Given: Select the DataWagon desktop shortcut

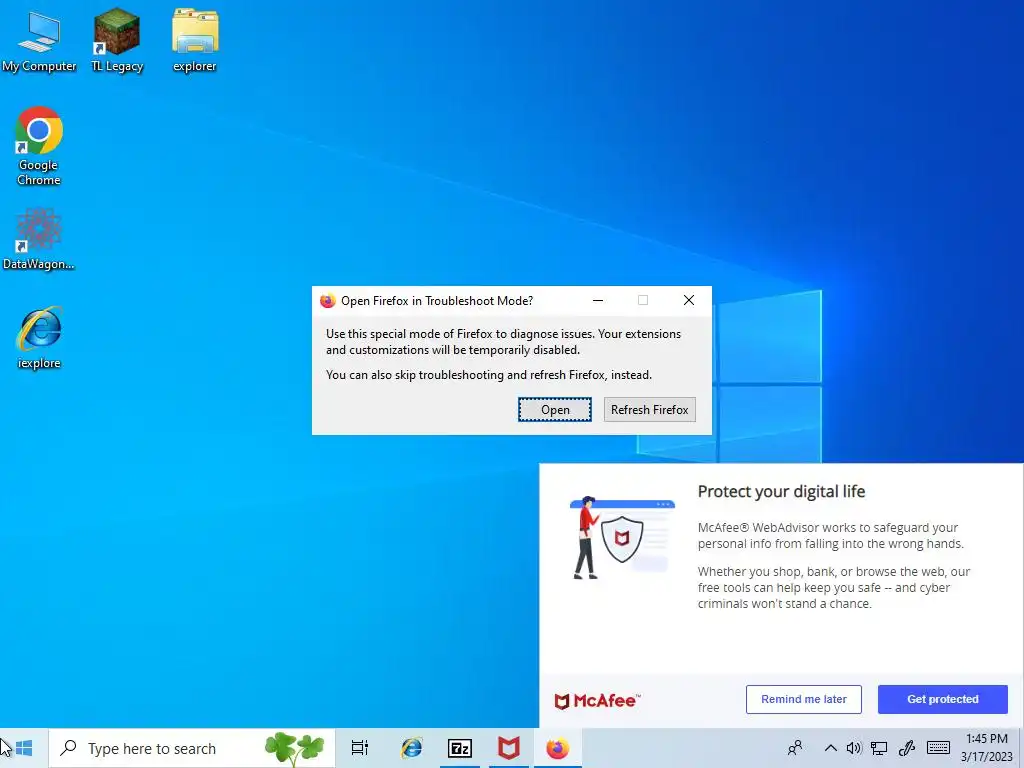Looking at the screenshot, I should pos(39,239).
